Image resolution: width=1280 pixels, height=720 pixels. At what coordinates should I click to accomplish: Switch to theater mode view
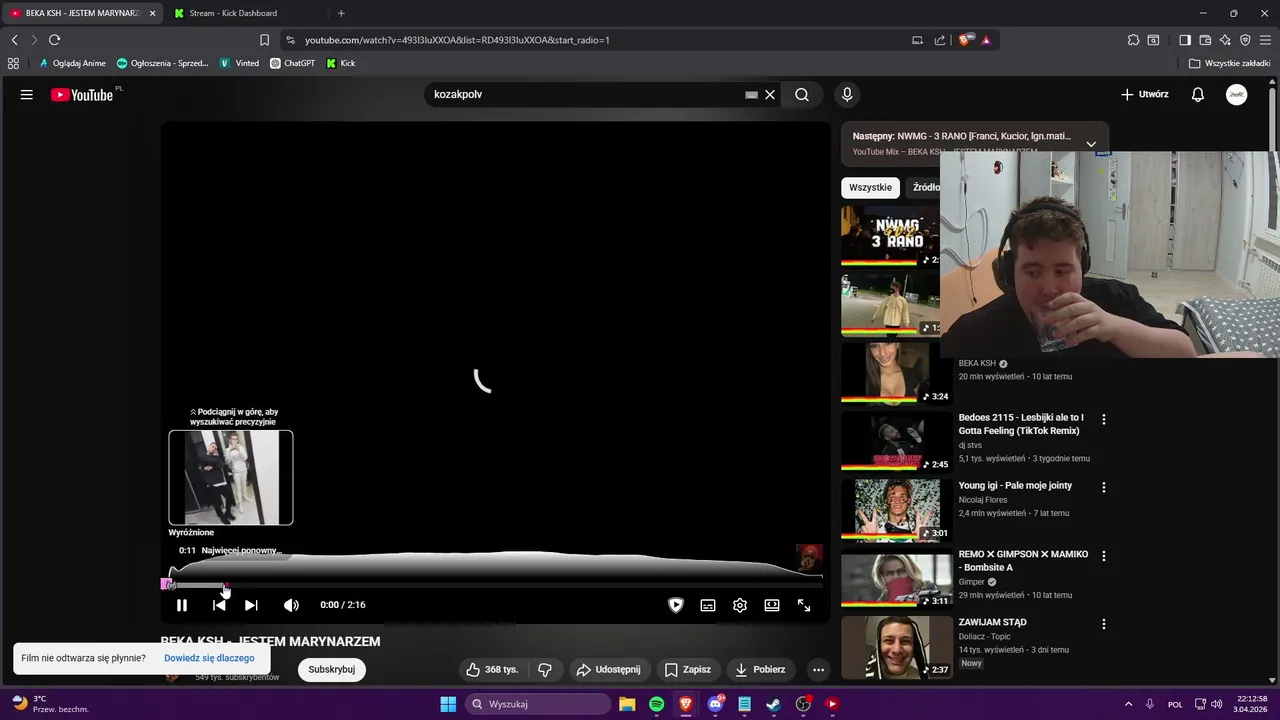pyautogui.click(x=772, y=605)
